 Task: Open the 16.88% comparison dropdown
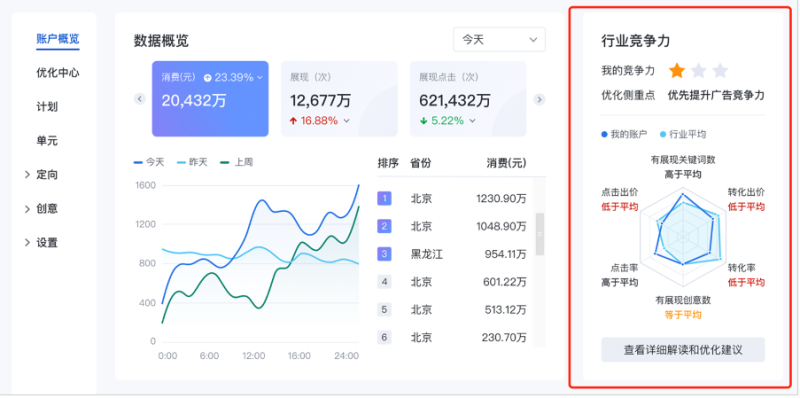point(346,121)
